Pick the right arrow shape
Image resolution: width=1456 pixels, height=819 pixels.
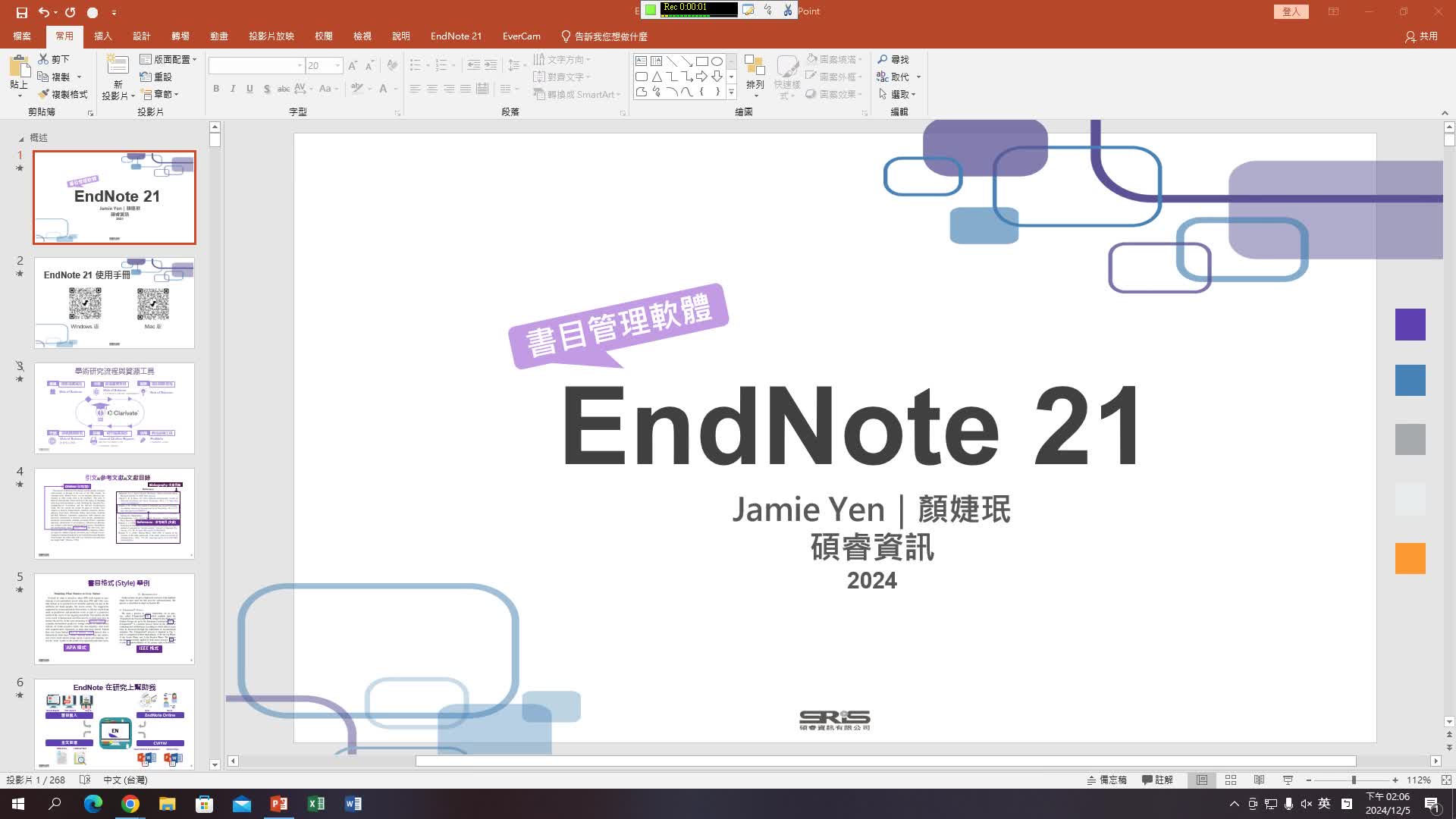coord(701,77)
